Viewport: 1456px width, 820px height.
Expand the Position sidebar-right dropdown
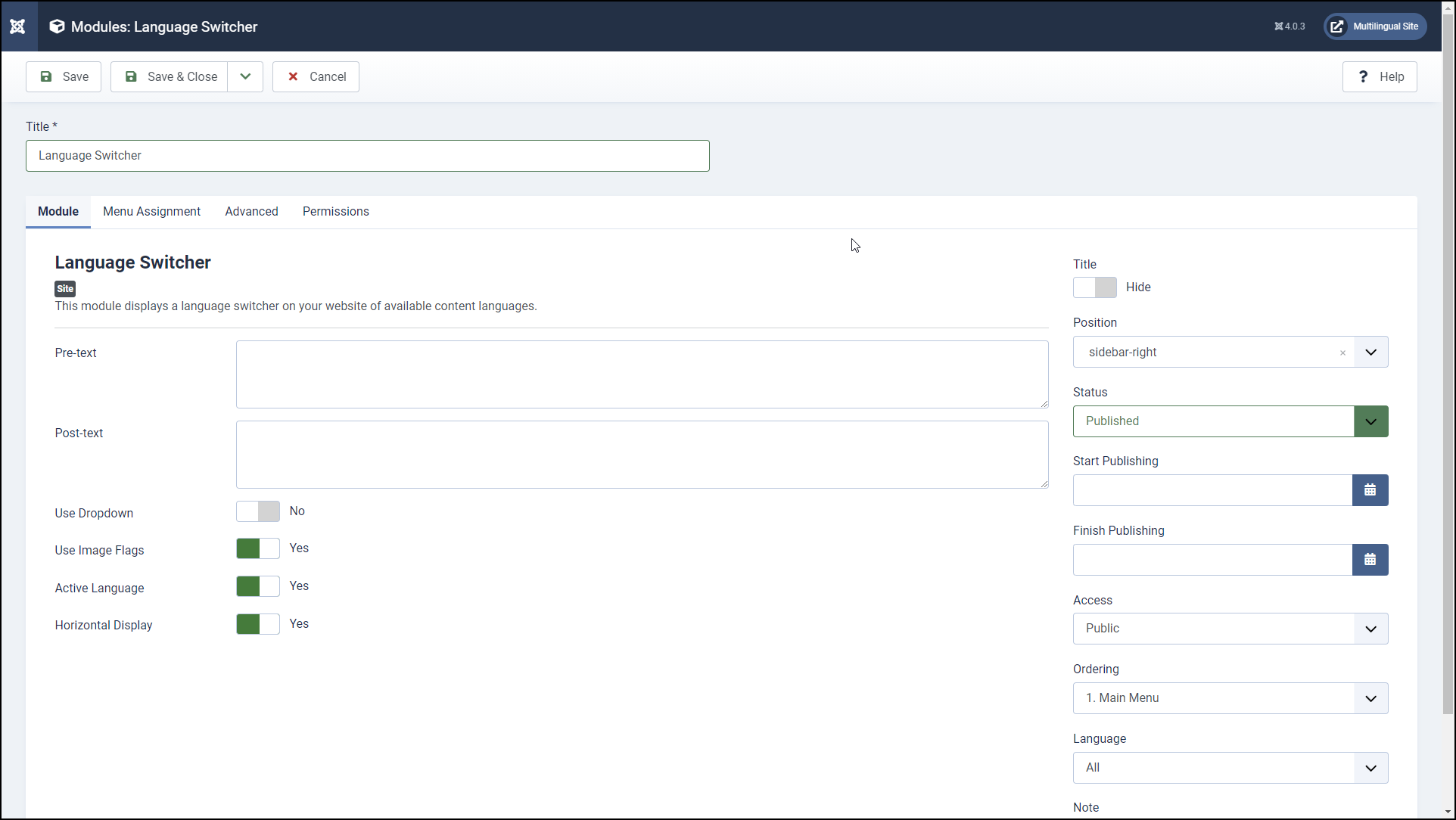point(1370,352)
